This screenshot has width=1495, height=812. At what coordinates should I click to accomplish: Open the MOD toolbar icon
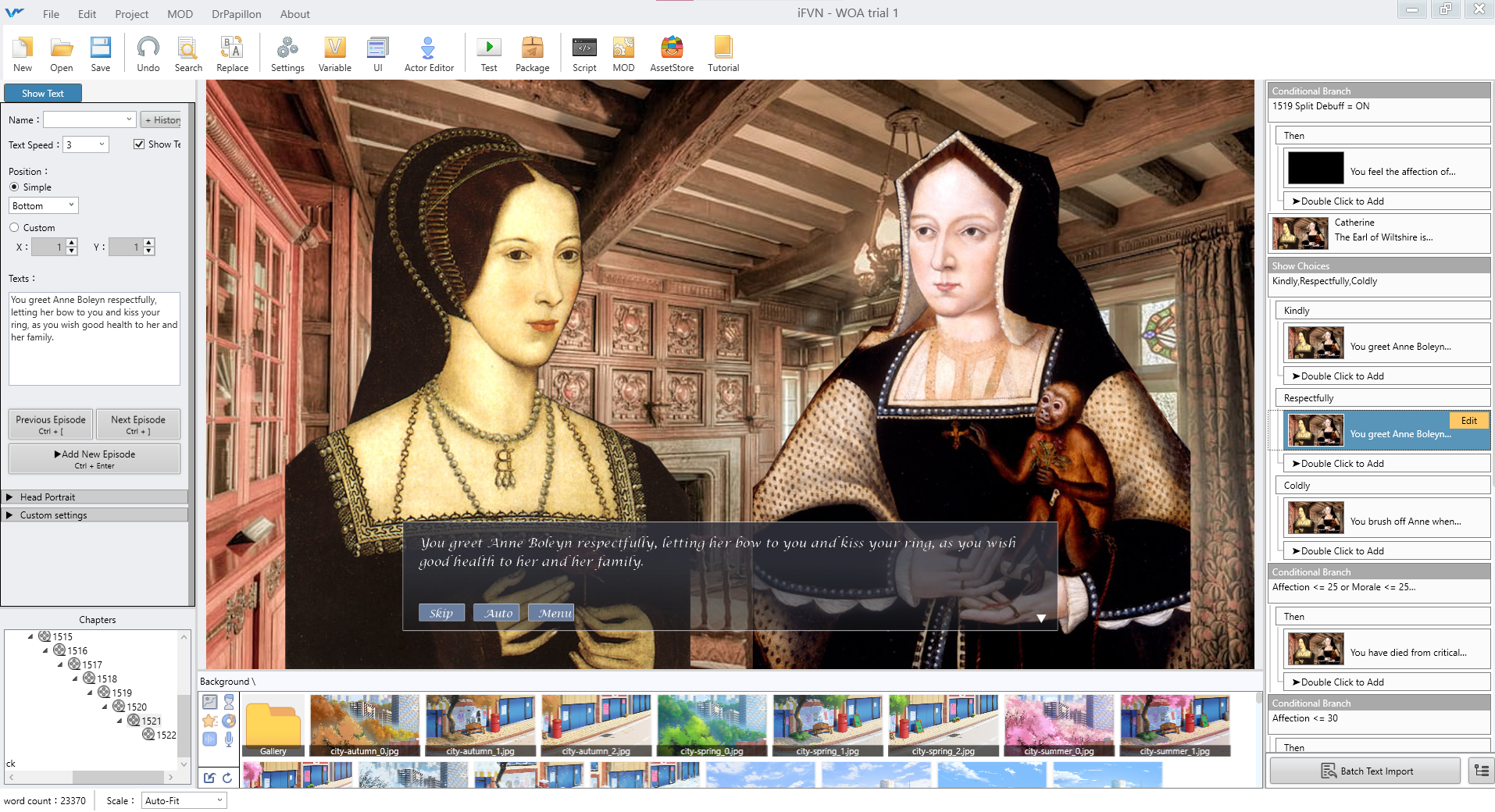(x=623, y=55)
